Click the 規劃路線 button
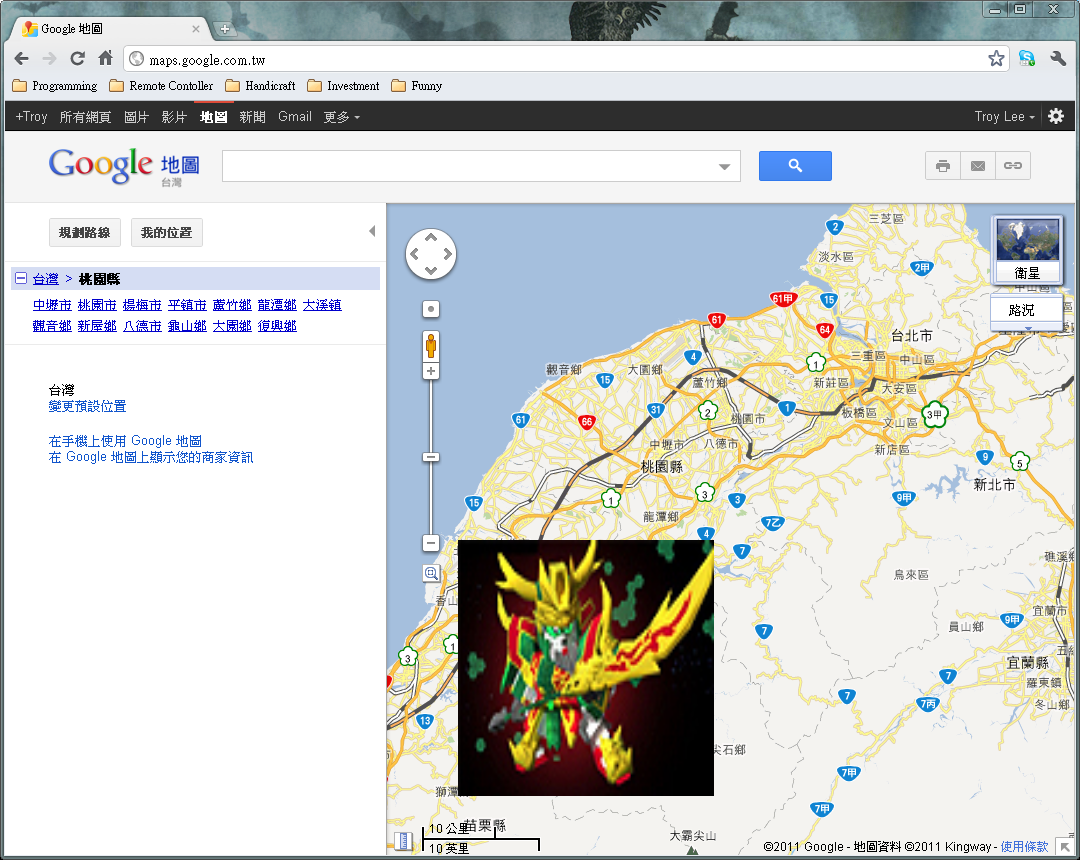The height and width of the screenshot is (860, 1080). point(85,233)
